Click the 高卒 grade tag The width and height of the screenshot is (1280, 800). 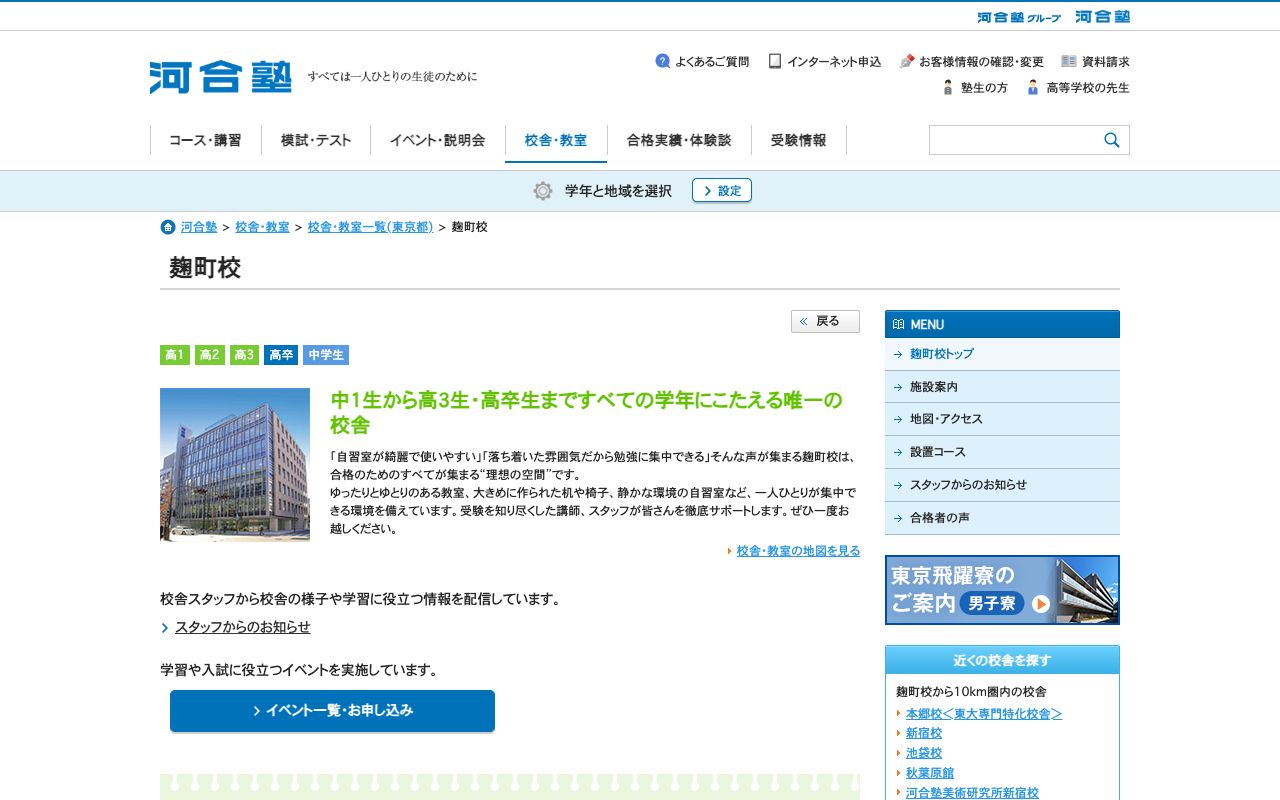pyautogui.click(x=281, y=355)
